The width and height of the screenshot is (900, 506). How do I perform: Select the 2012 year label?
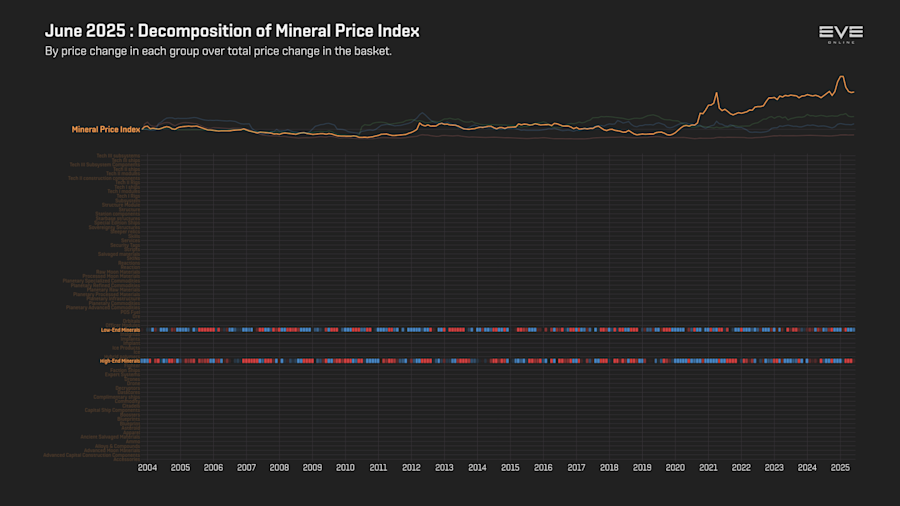pos(411,468)
